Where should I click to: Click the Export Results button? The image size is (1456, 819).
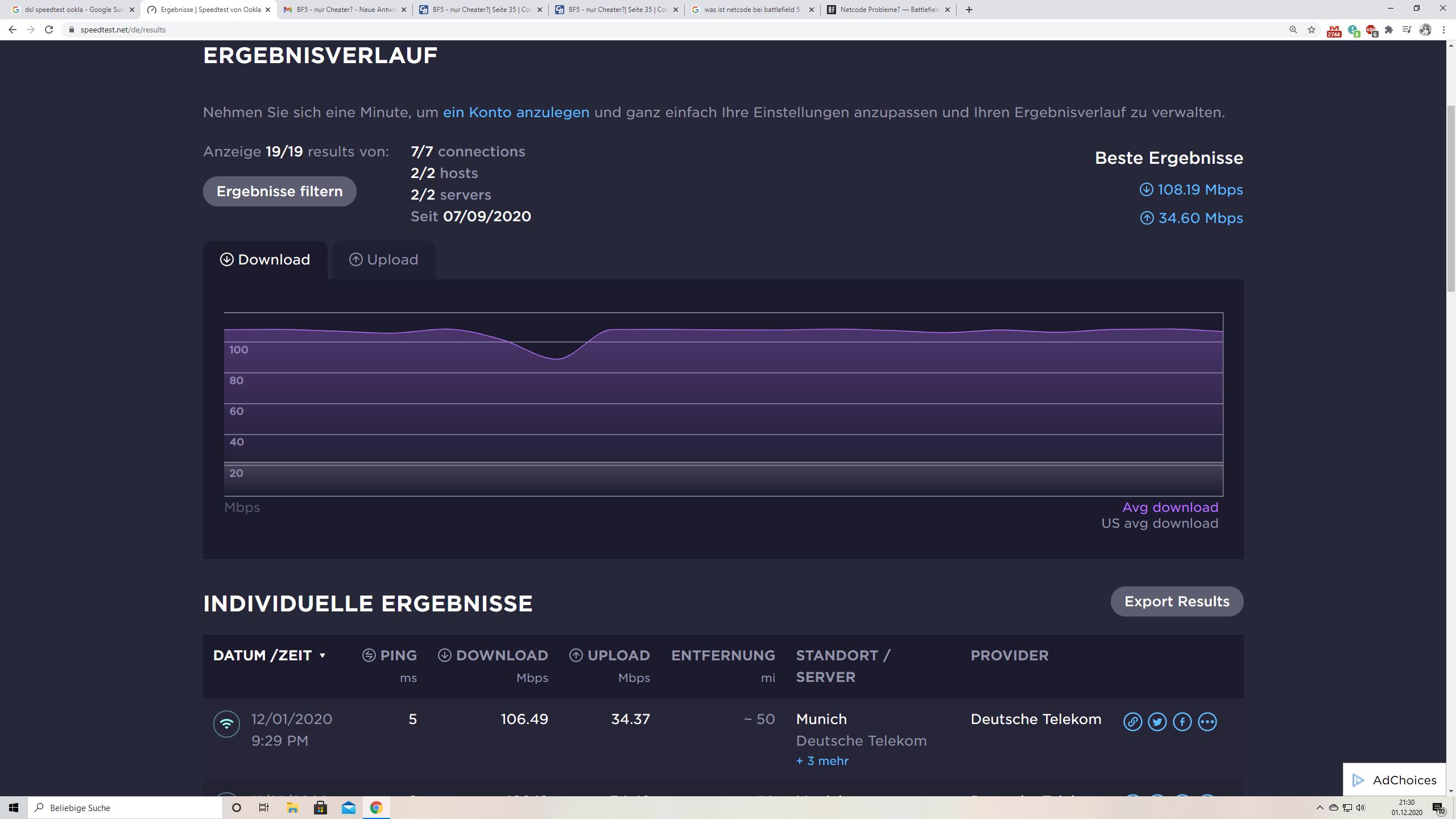tap(1176, 602)
